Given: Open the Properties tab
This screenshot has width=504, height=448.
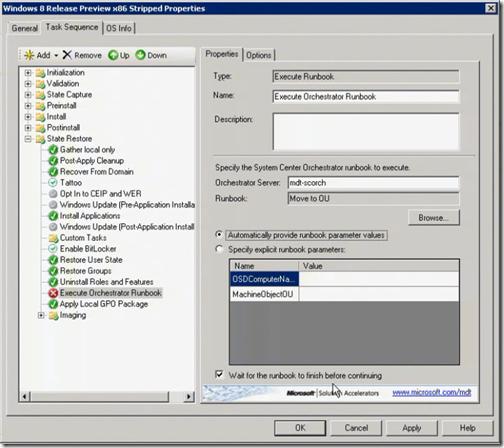Looking at the screenshot, I should point(222,54).
